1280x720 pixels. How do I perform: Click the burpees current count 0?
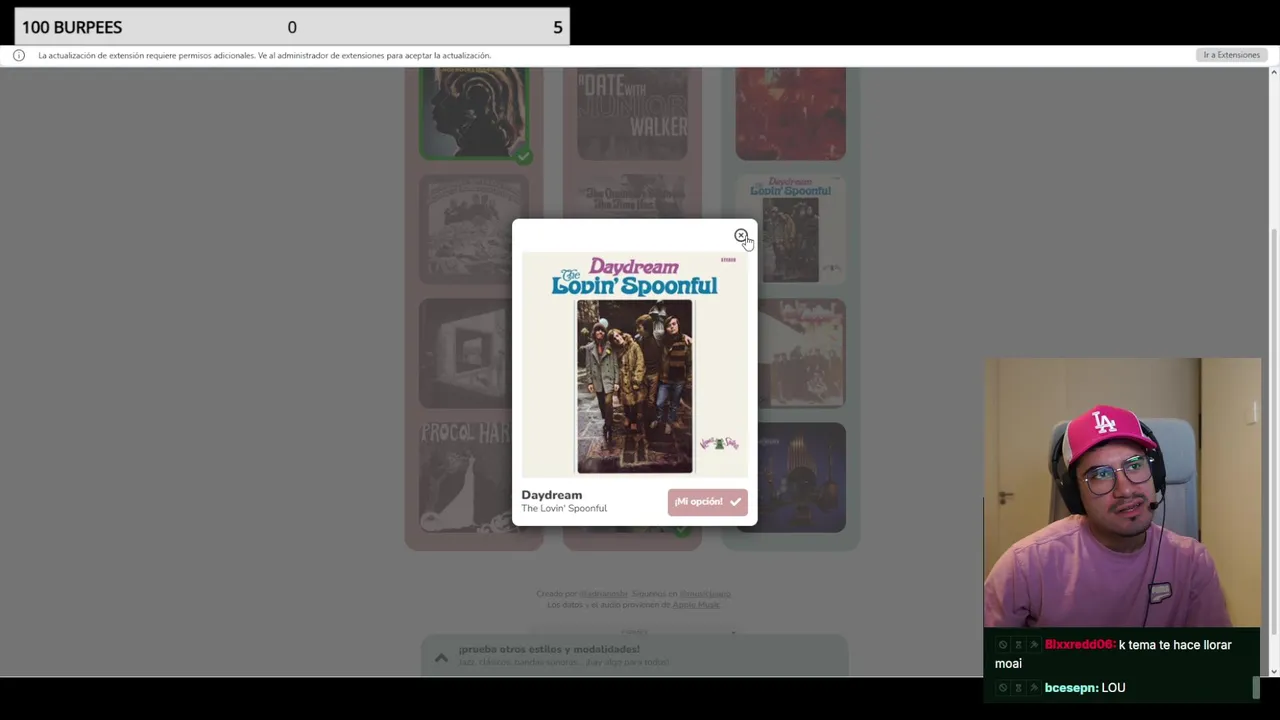click(292, 27)
